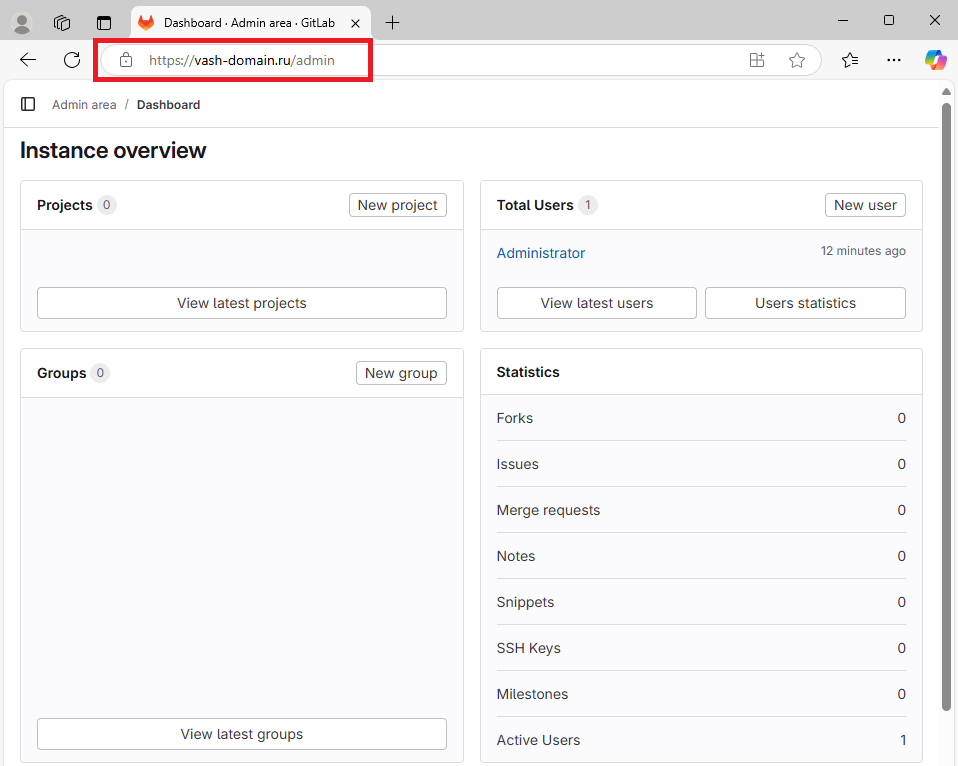The width and height of the screenshot is (958, 766).
Task: Click the 12 minutes ago timestamp
Action: click(863, 251)
